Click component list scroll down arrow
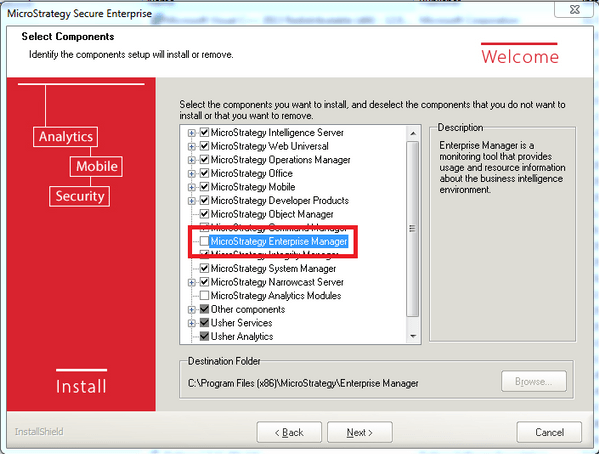This screenshot has width=599, height=454. pyautogui.click(x=413, y=336)
